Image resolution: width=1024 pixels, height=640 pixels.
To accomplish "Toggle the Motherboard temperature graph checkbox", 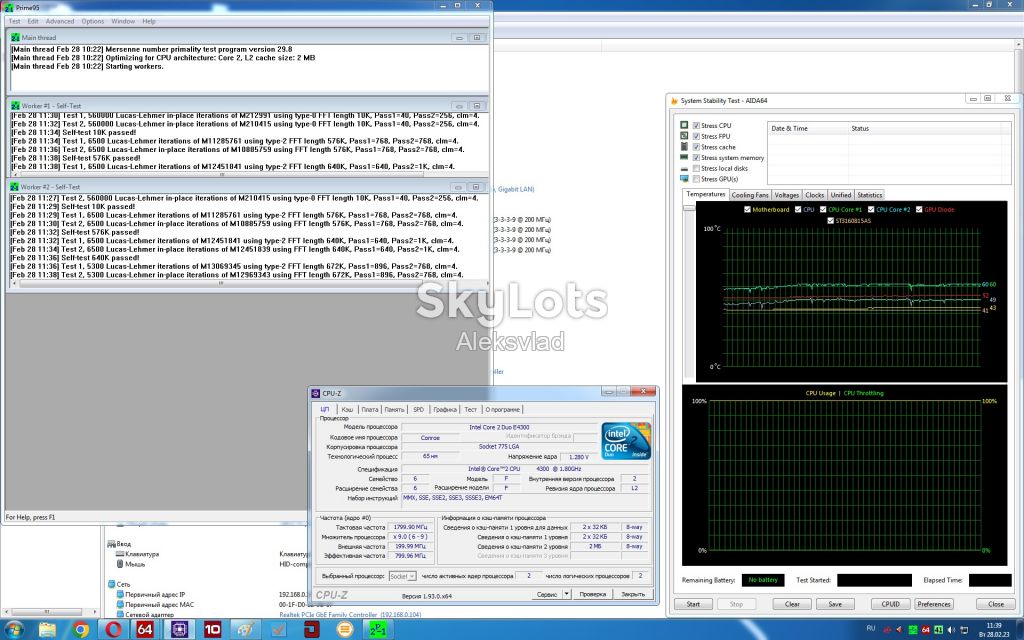I will click(x=747, y=210).
